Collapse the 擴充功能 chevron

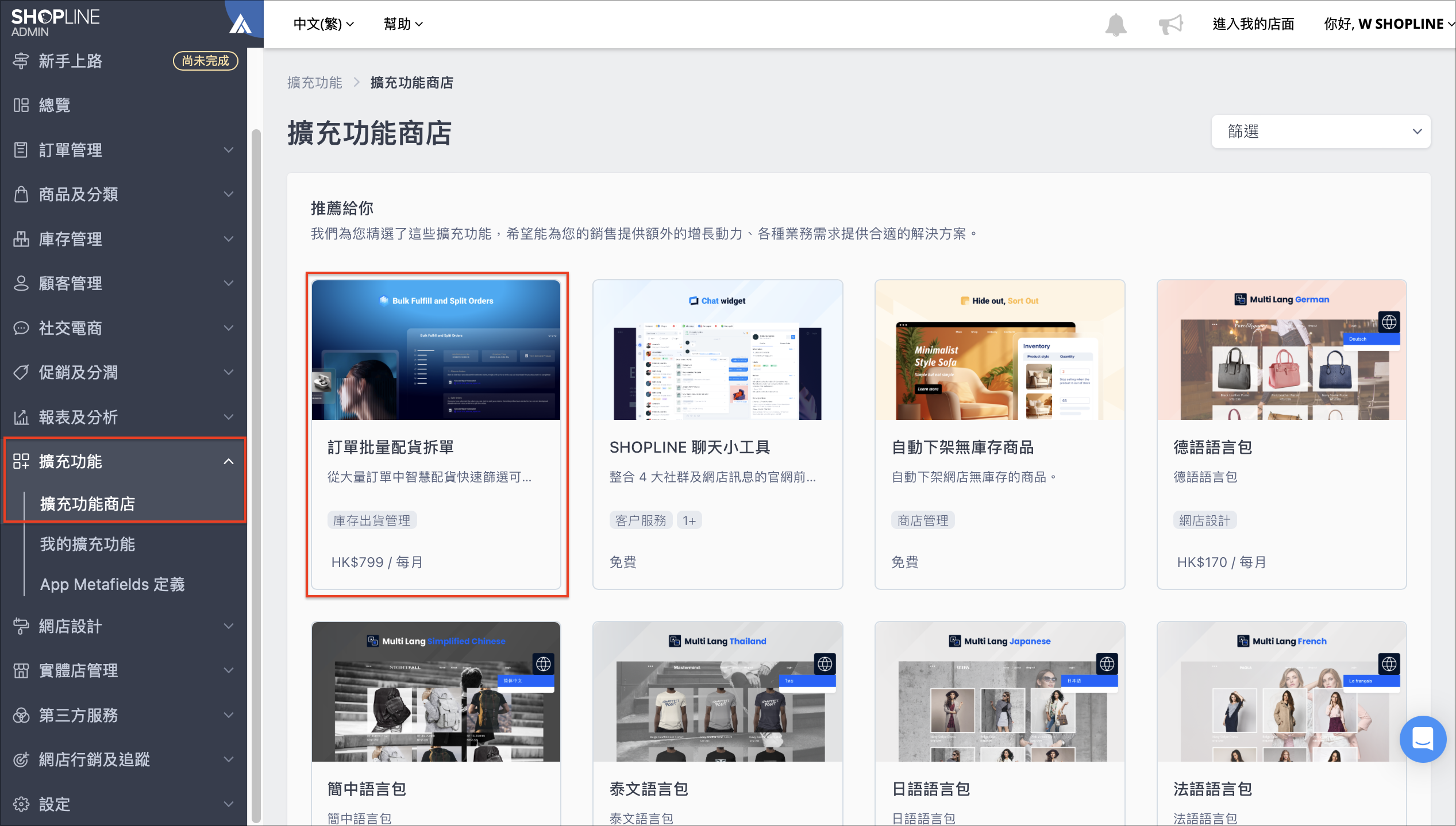pos(229,461)
